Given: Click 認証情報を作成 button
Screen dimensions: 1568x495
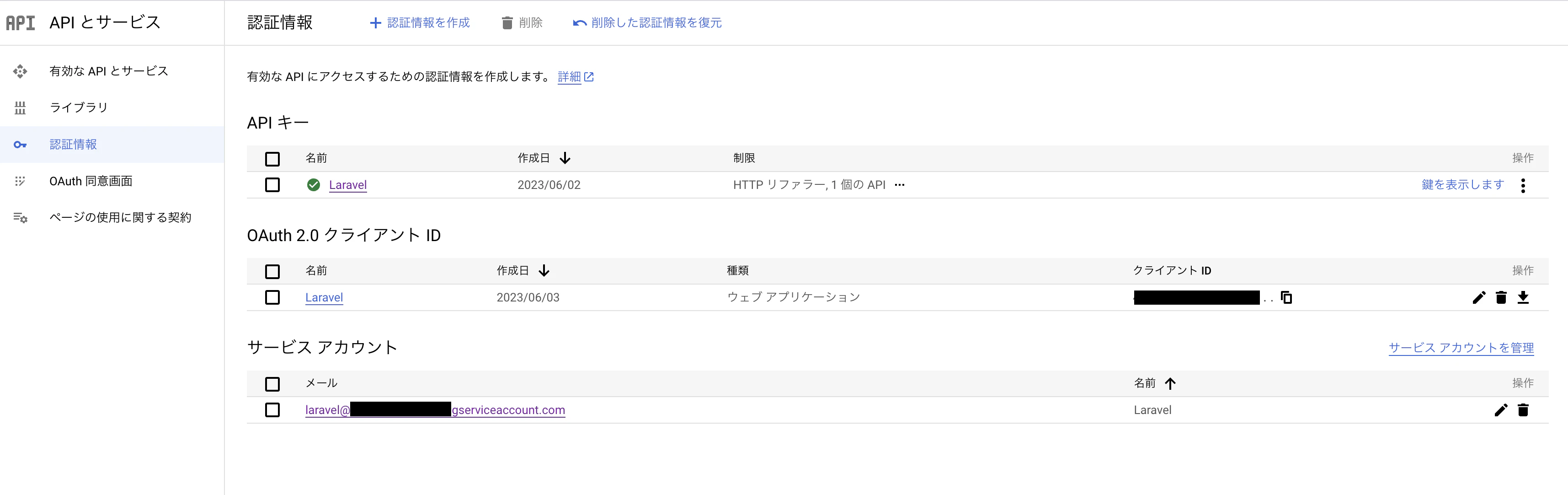Looking at the screenshot, I should pyautogui.click(x=419, y=22).
